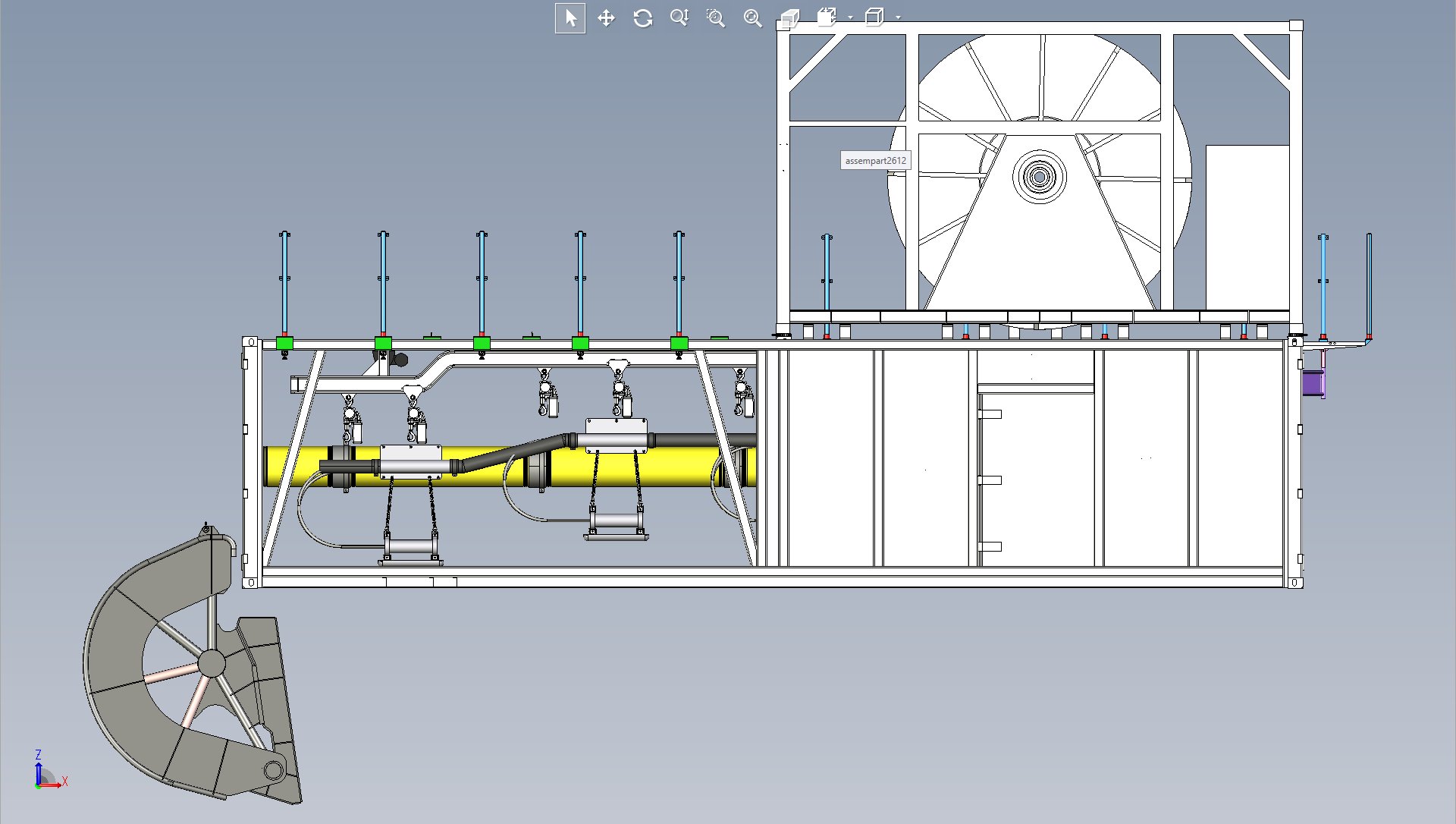The width and height of the screenshot is (1456, 824).
Task: Open the view orientation dropdown arrow
Action: pos(850,17)
